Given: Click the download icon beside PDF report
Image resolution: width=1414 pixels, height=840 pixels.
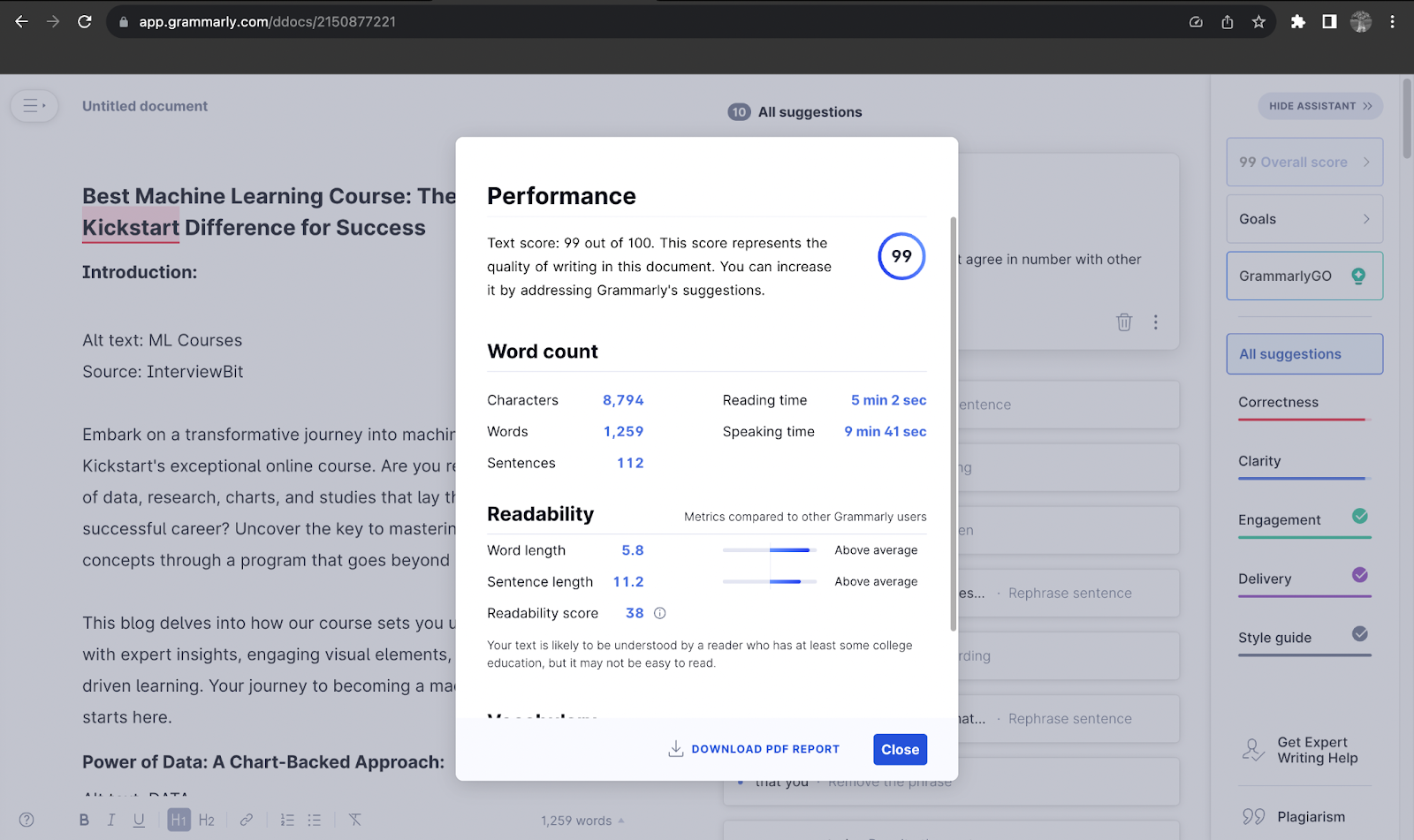Looking at the screenshot, I should pos(676,749).
